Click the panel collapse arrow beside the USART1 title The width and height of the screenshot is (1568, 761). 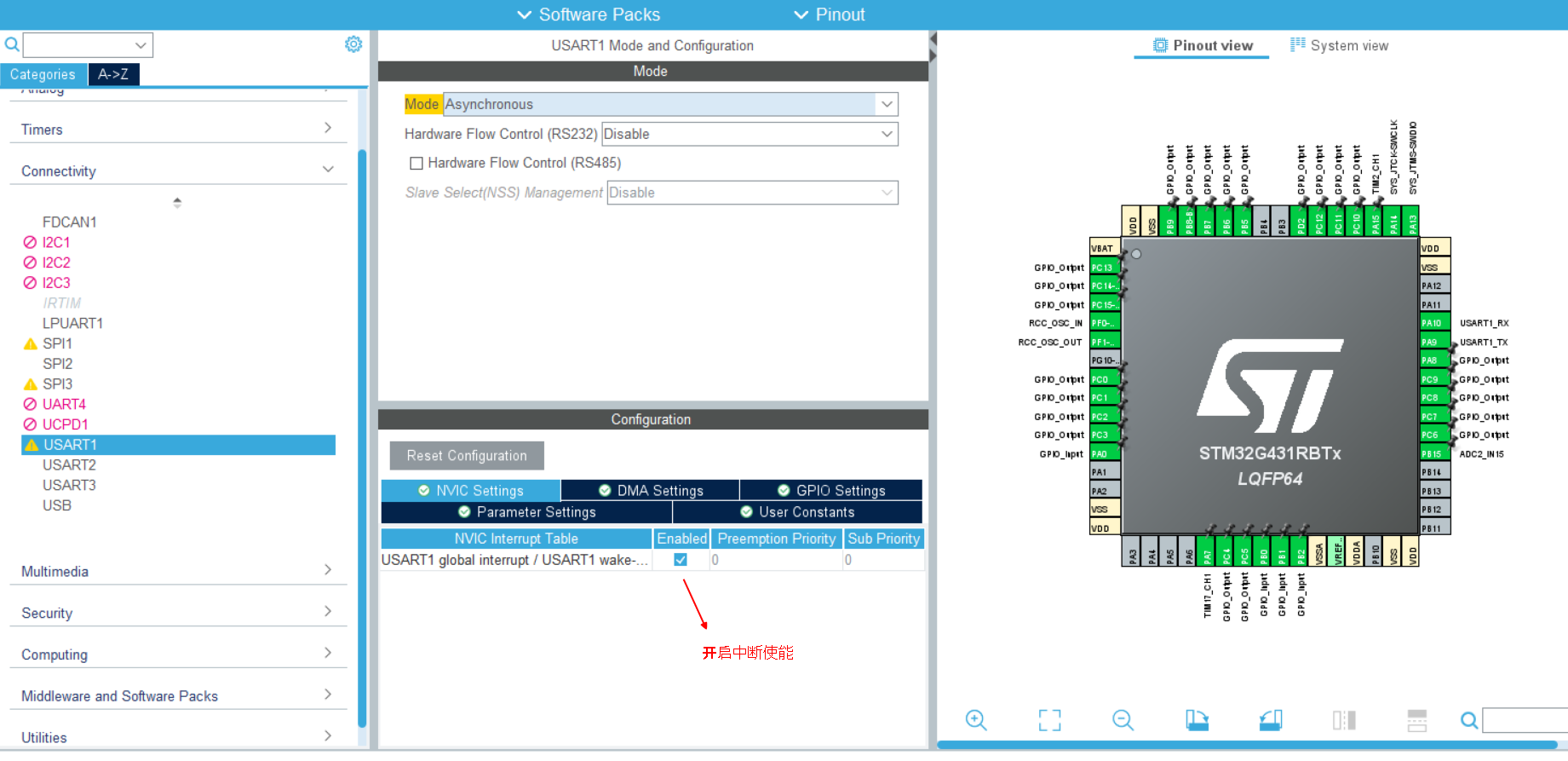[x=933, y=39]
